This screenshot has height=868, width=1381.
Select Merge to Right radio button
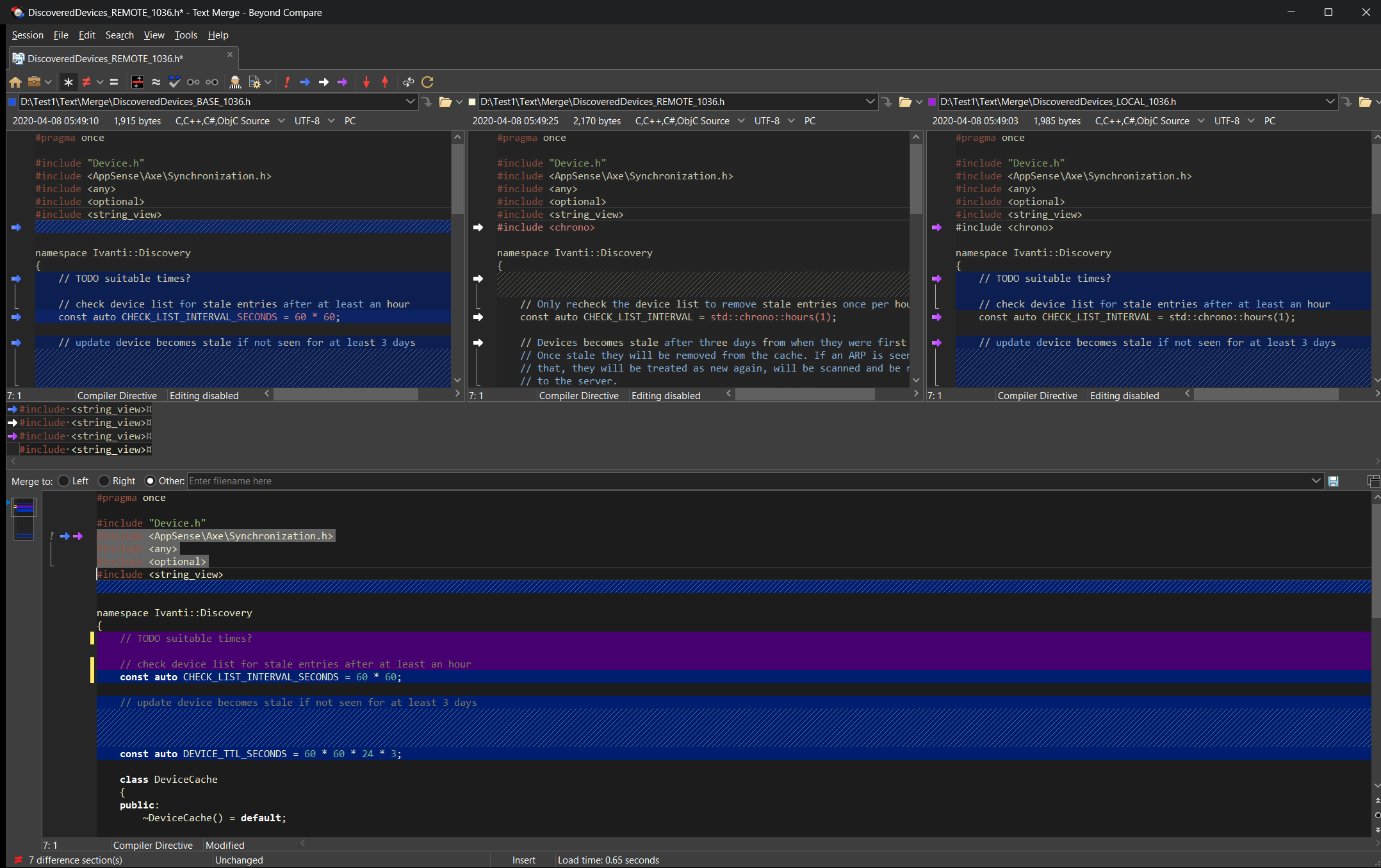pyautogui.click(x=104, y=481)
